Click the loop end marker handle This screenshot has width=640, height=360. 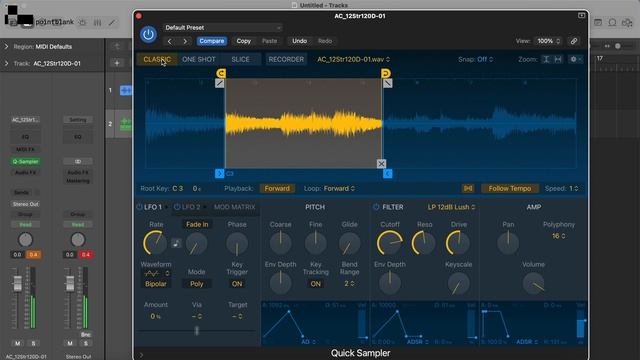pos(386,73)
